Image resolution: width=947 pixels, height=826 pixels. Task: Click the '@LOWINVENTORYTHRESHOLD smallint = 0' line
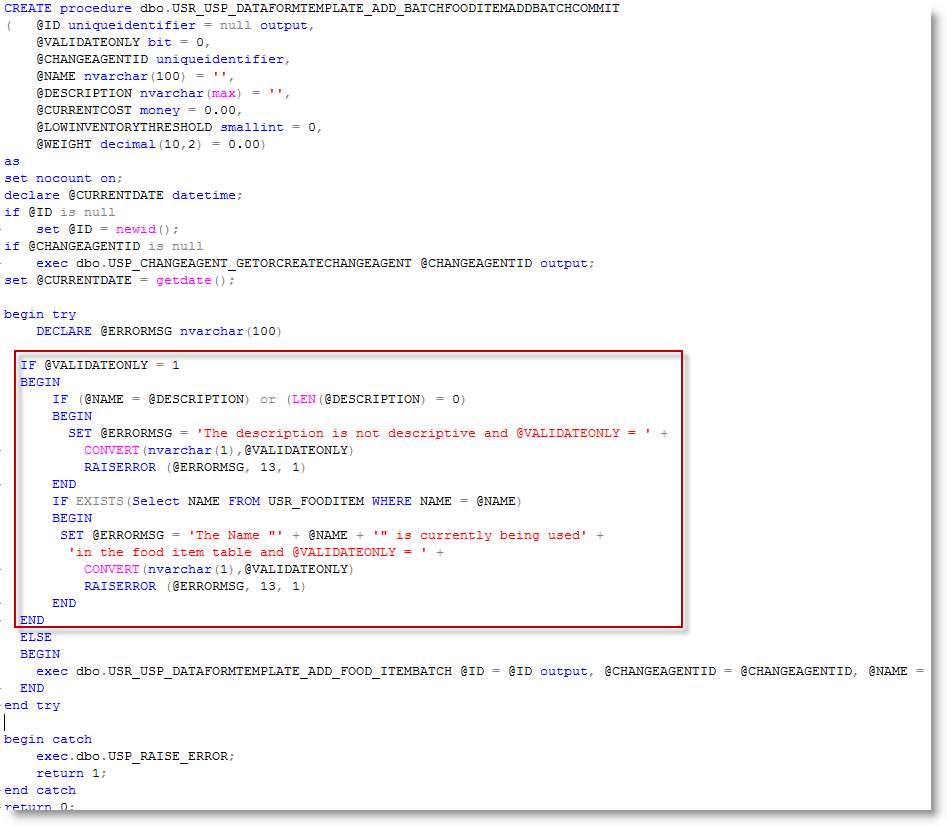[179, 127]
